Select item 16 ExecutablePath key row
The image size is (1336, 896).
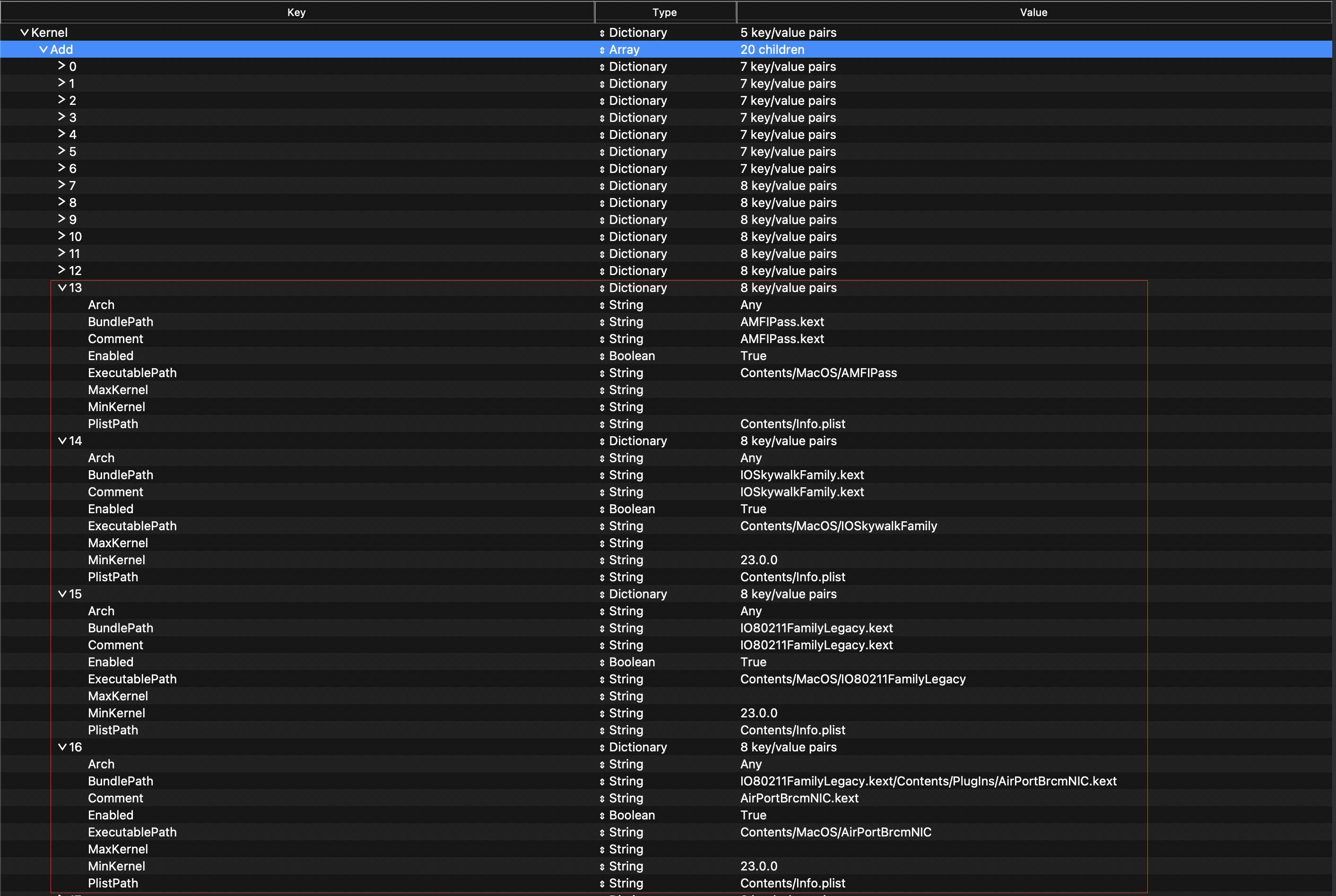[x=132, y=833]
